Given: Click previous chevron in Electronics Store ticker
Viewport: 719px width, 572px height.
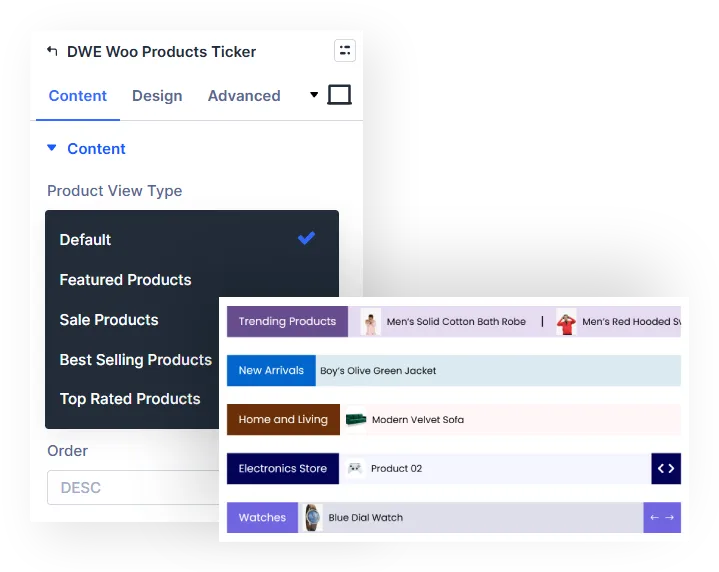Looking at the screenshot, I should pyautogui.click(x=661, y=468).
